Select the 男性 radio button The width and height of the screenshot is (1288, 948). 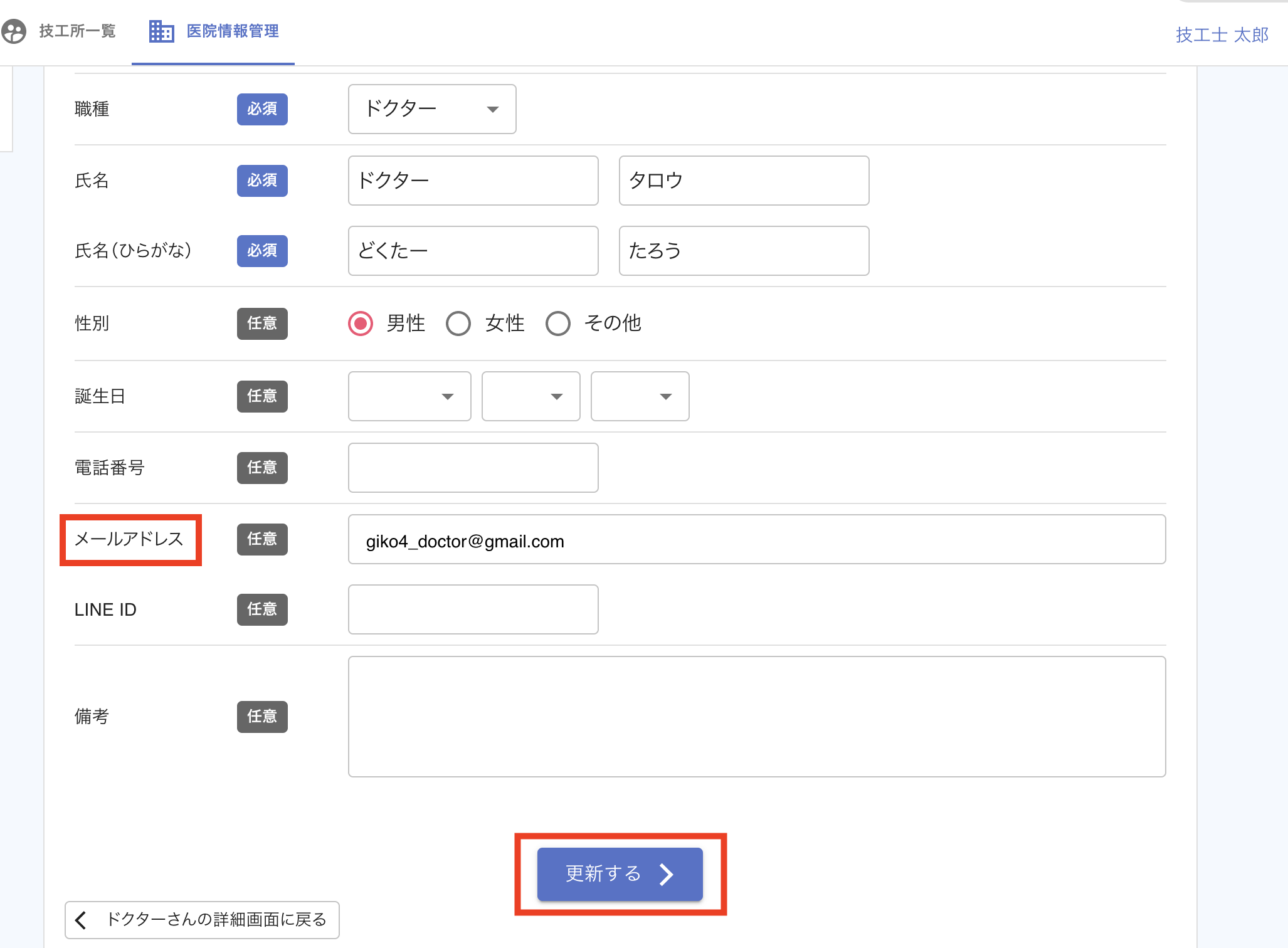(361, 324)
